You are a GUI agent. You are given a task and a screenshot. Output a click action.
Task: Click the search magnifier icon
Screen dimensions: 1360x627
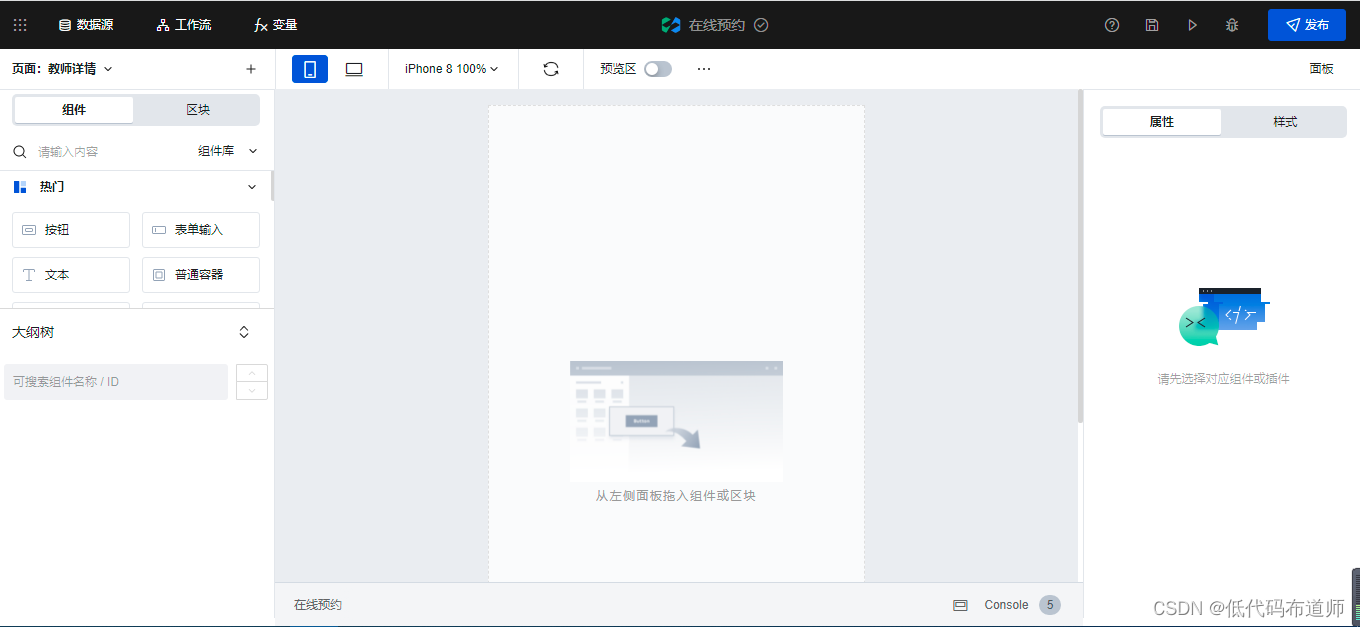pos(19,151)
